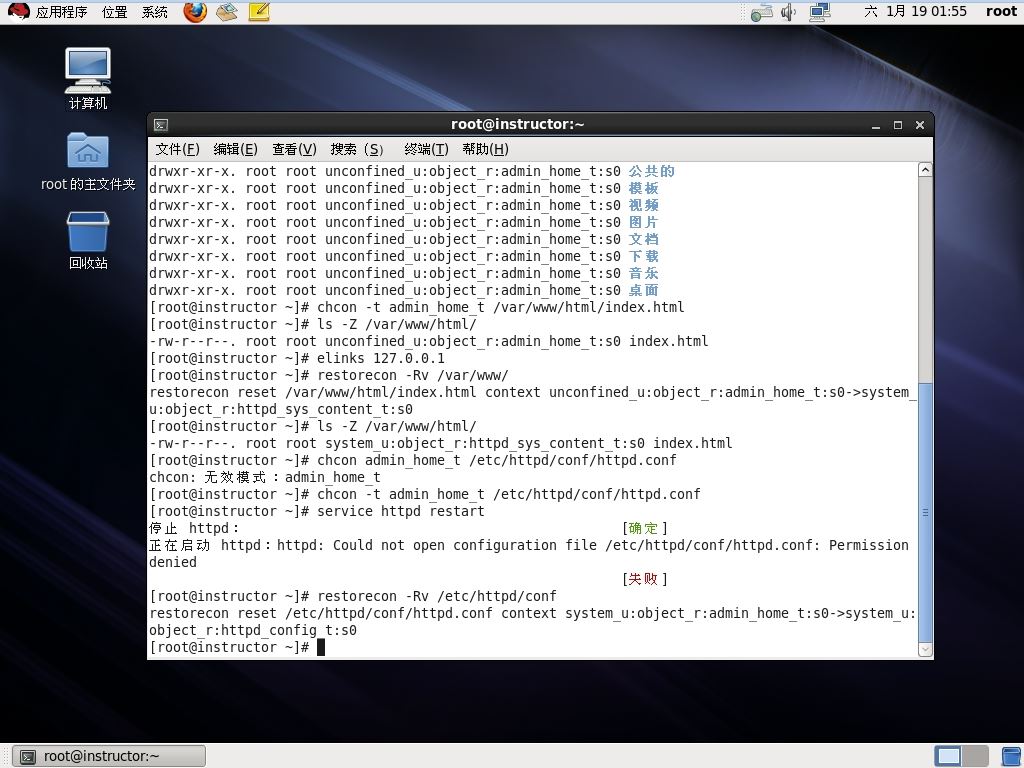Open the terminal 终端(T) menu
The height and width of the screenshot is (768, 1024).
pyautogui.click(x=426, y=150)
